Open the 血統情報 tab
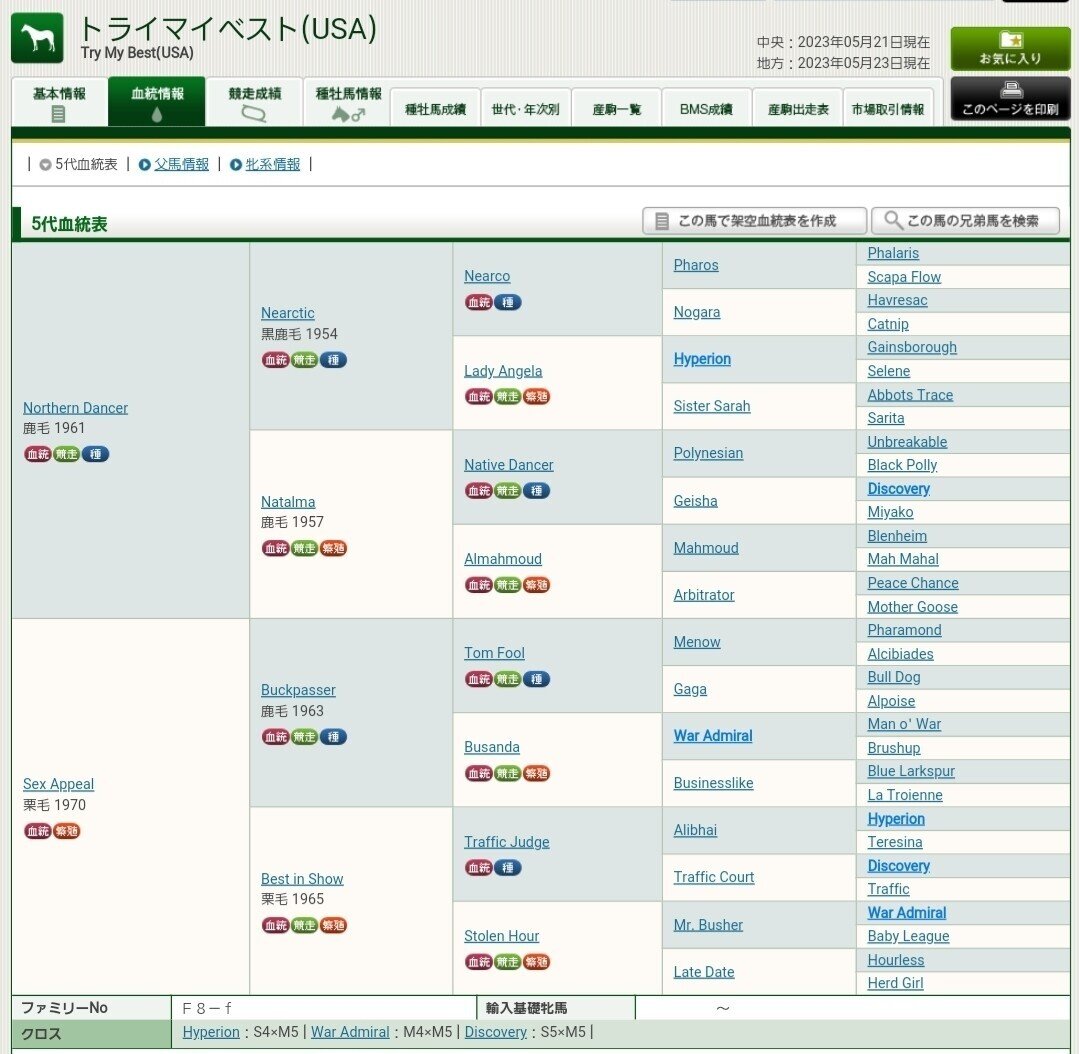1079x1054 pixels. click(x=157, y=102)
